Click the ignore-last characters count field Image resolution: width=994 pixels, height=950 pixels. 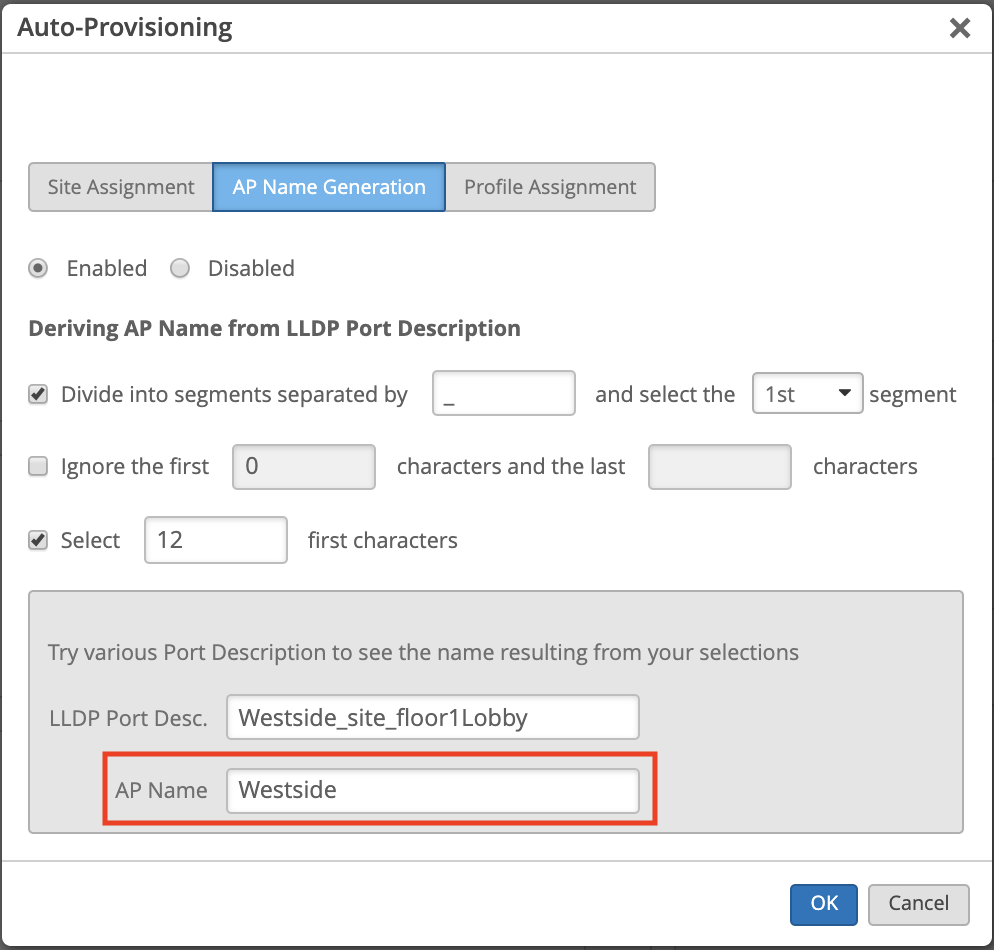point(720,466)
